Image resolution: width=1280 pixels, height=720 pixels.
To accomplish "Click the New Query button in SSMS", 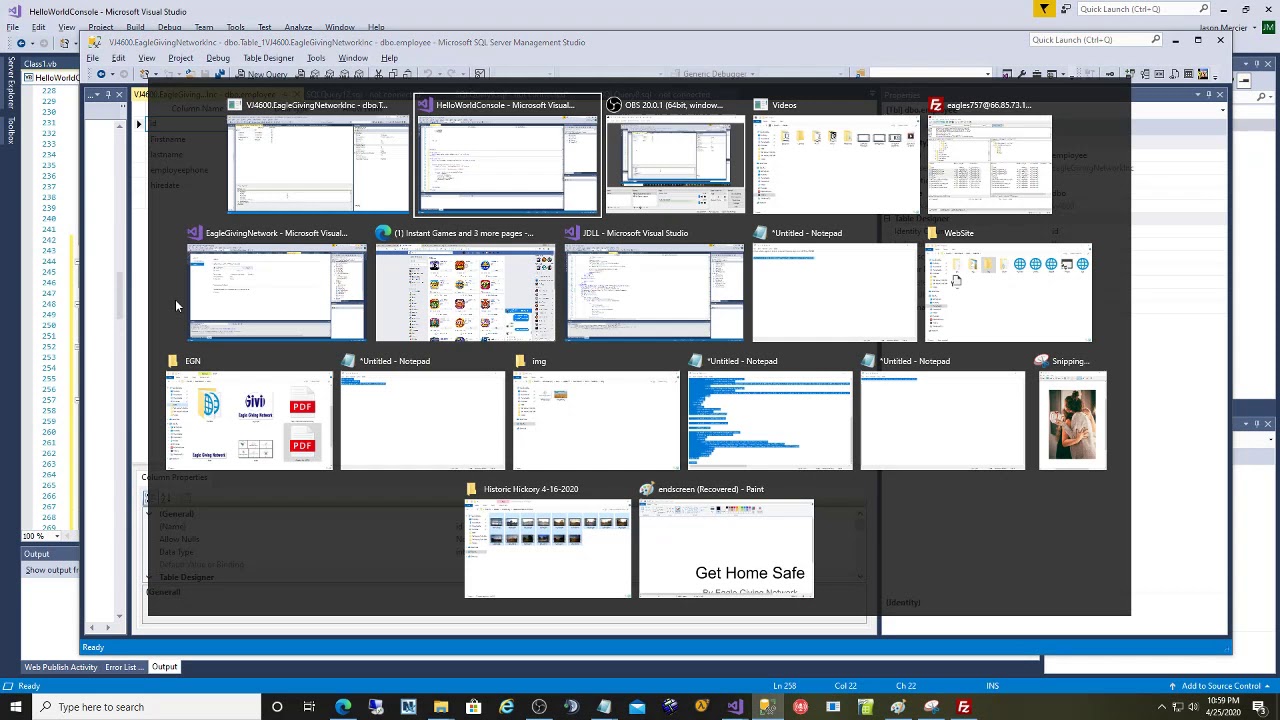I will pos(261,74).
